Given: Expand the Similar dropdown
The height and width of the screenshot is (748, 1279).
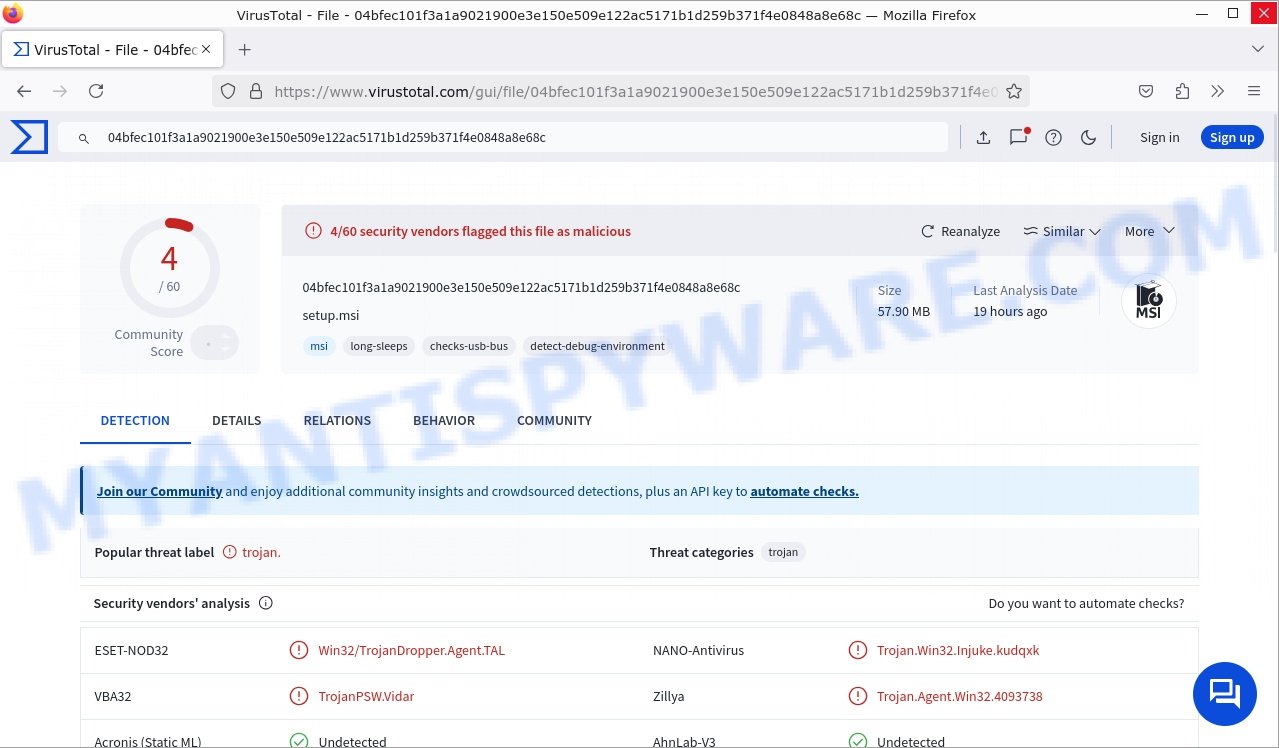Looking at the screenshot, I should coord(1062,231).
